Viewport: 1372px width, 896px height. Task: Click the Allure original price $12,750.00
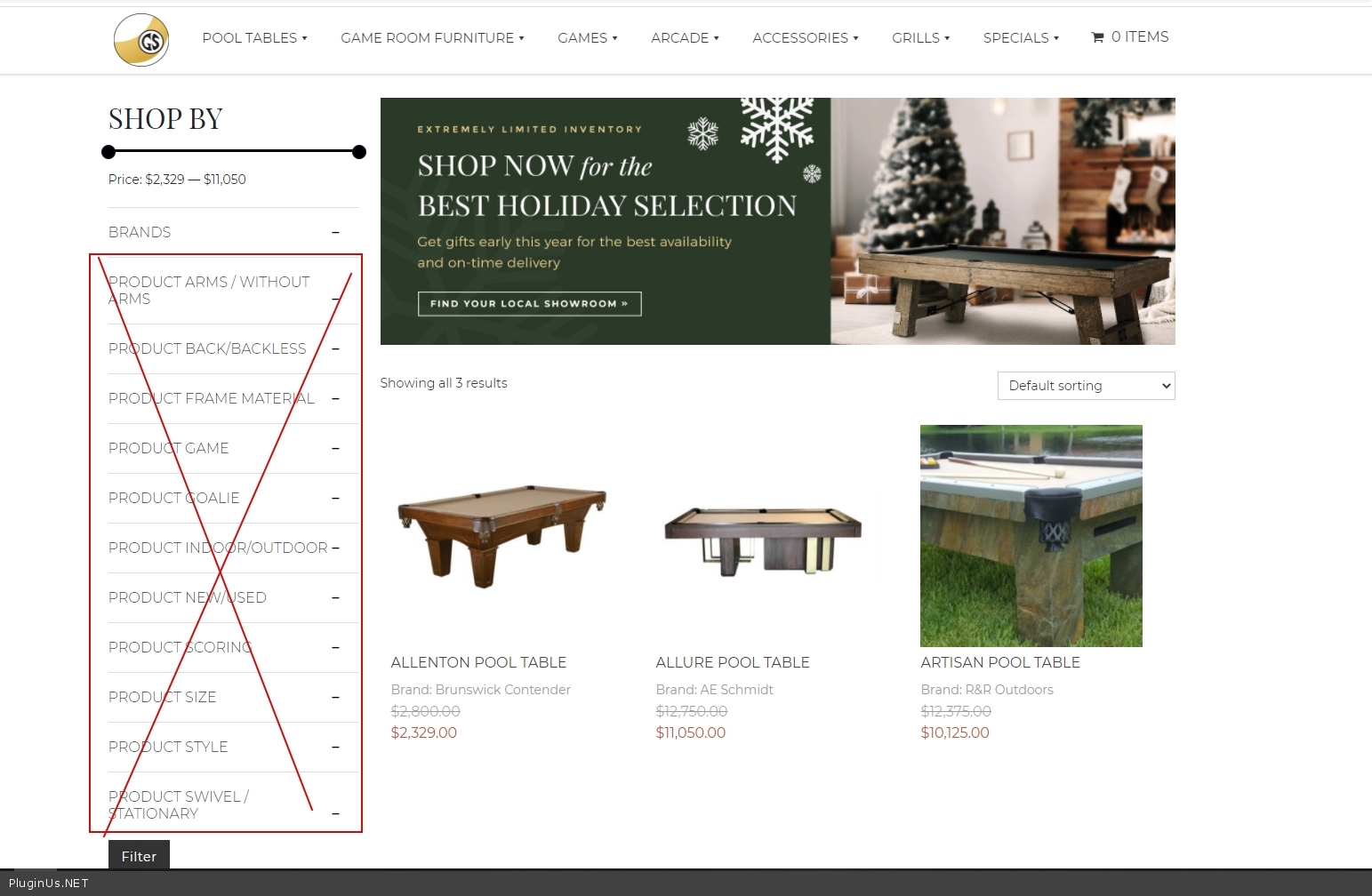(692, 711)
